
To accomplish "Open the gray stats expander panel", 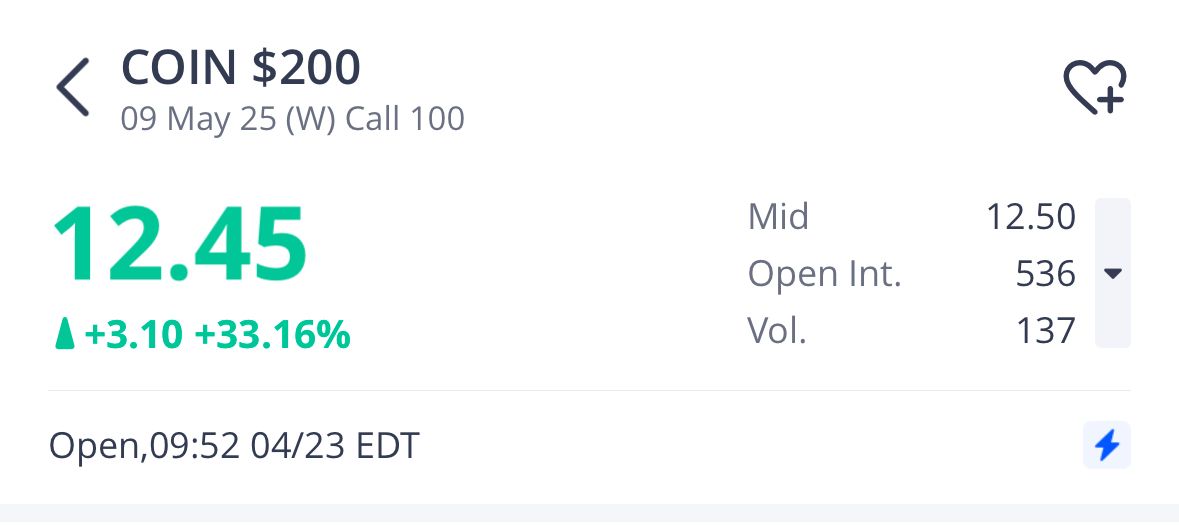I will tap(1113, 273).
